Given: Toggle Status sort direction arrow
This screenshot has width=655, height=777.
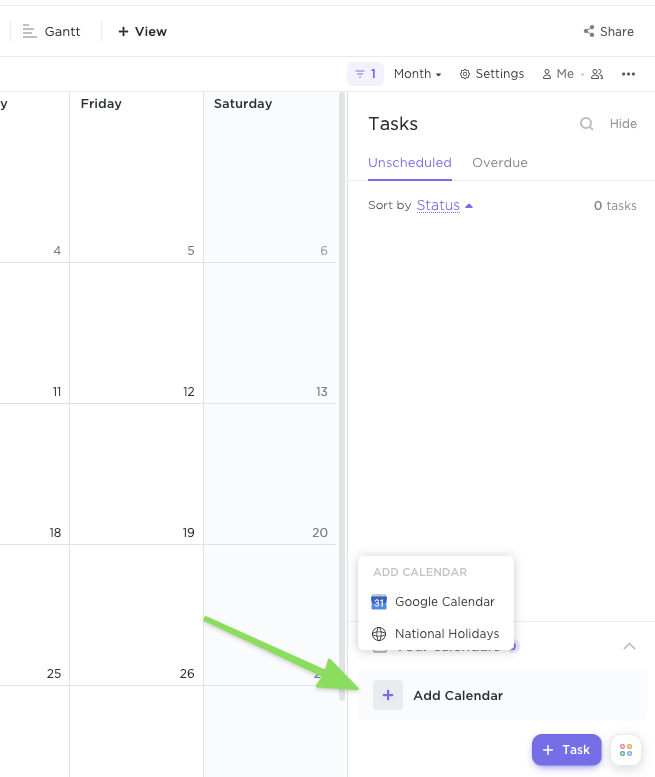Looking at the screenshot, I should pyautogui.click(x=469, y=206).
